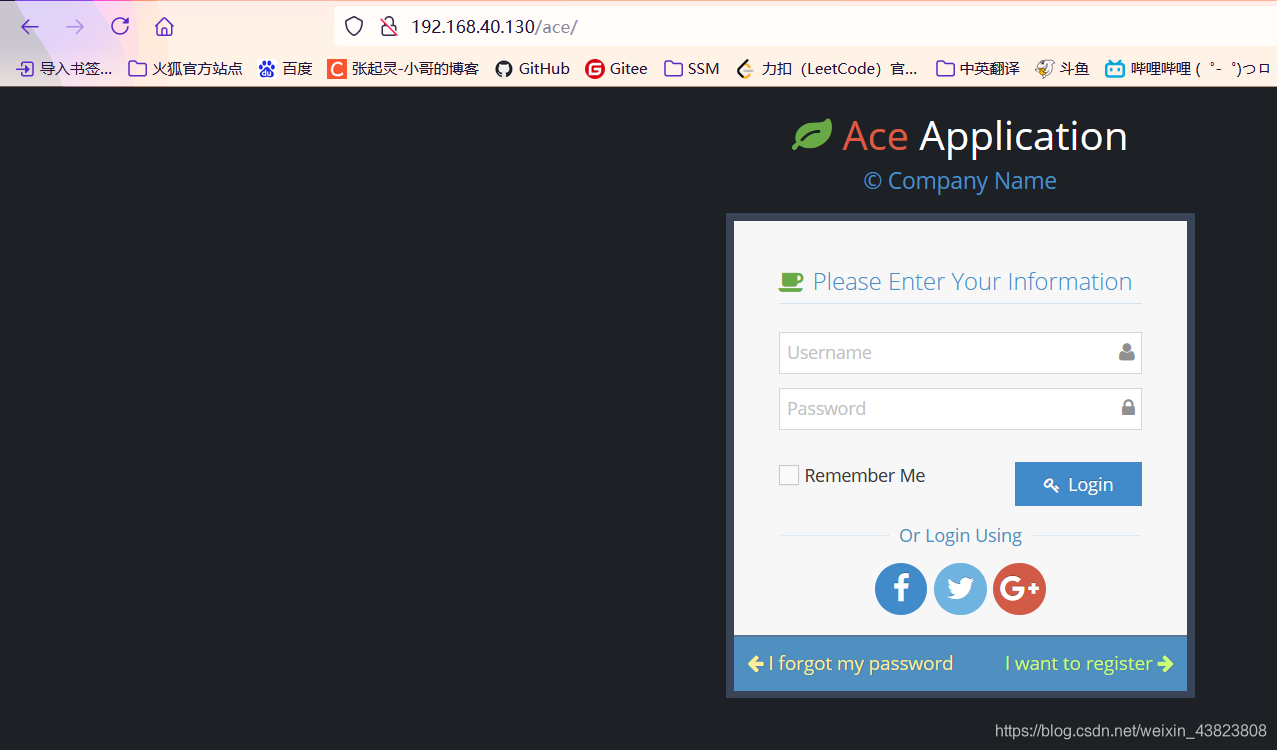This screenshot has height=750, width=1277.
Task: Click the I want to register link
Action: tap(1089, 663)
